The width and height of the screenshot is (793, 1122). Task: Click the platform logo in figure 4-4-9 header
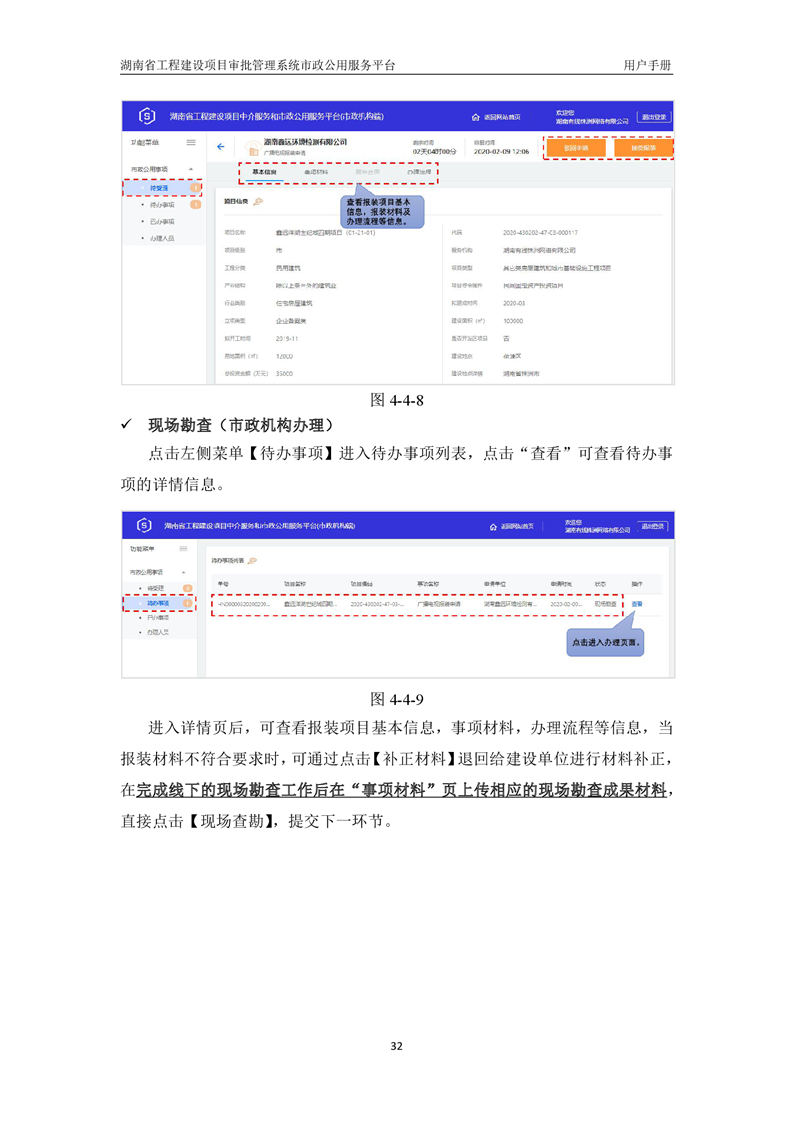point(144,525)
